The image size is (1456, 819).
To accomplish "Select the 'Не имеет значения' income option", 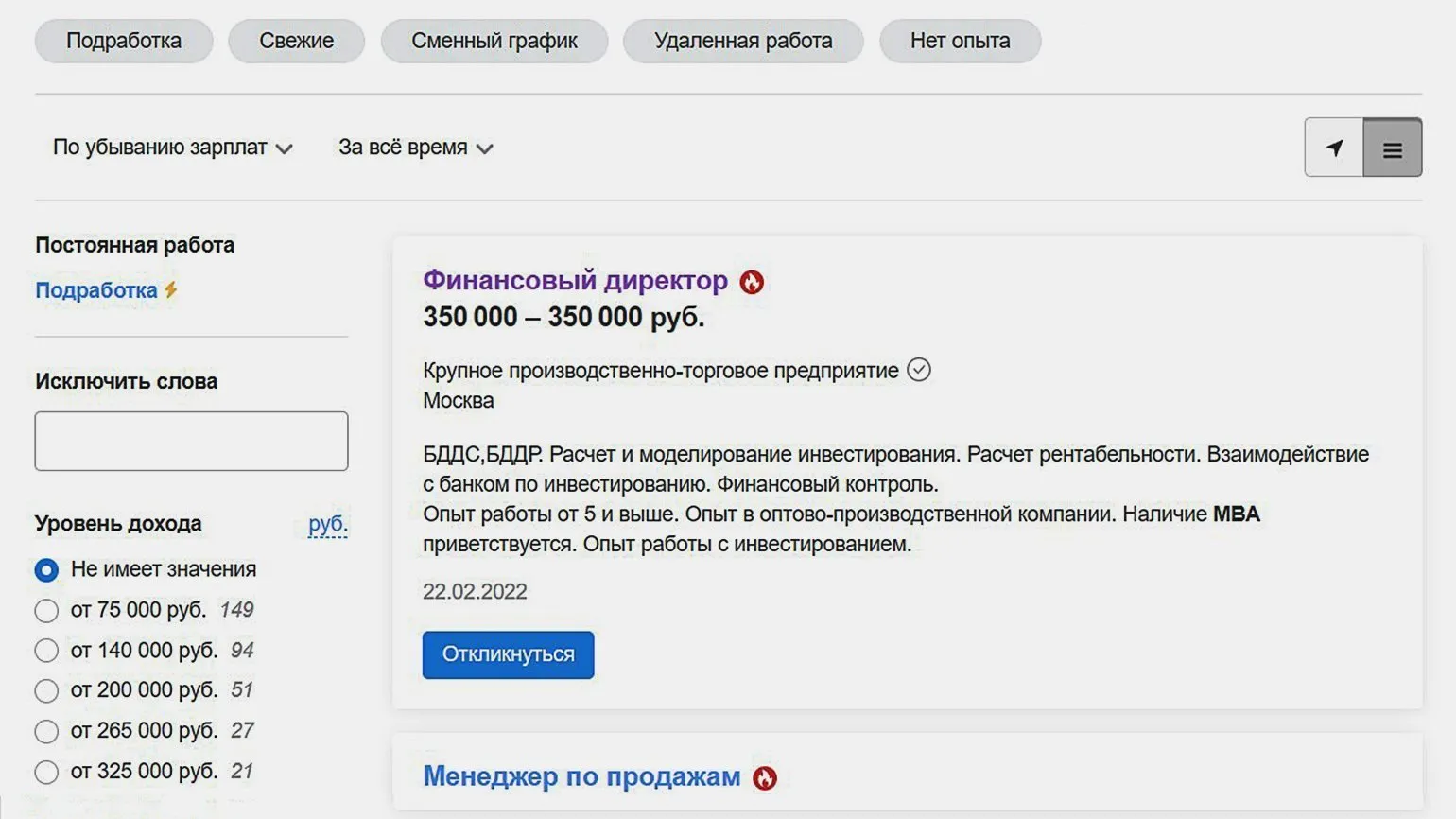I will [x=46, y=570].
